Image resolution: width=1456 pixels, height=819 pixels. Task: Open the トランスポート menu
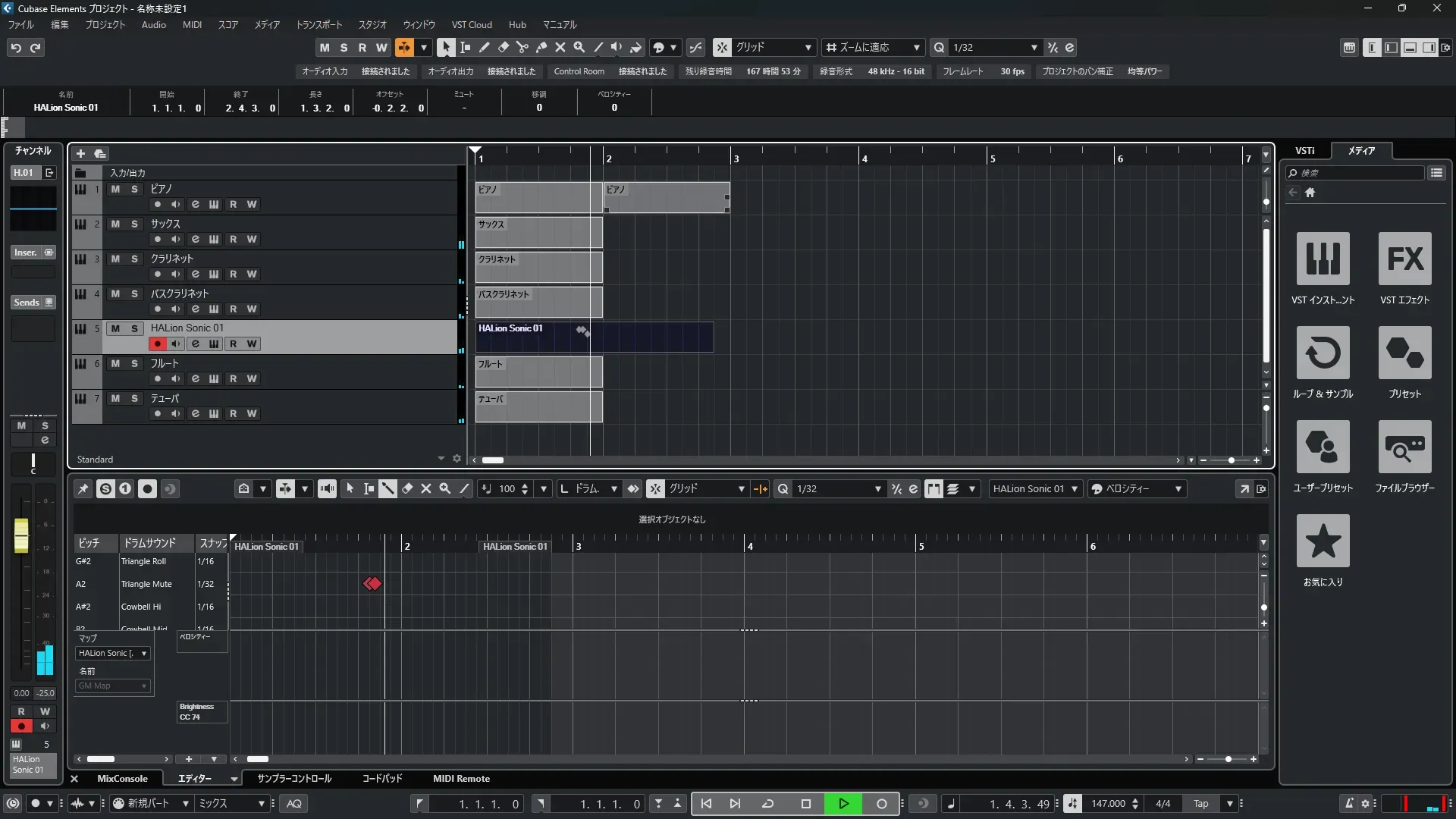pyautogui.click(x=318, y=24)
